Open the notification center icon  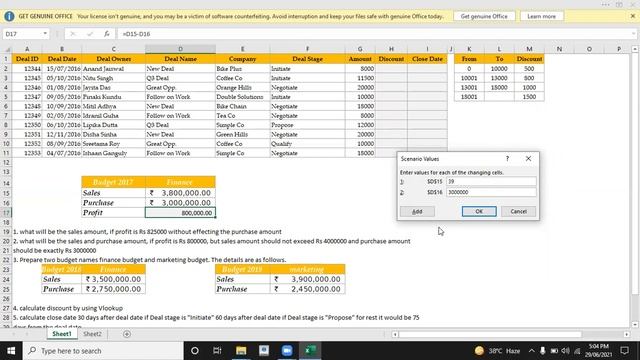click(x=624, y=351)
